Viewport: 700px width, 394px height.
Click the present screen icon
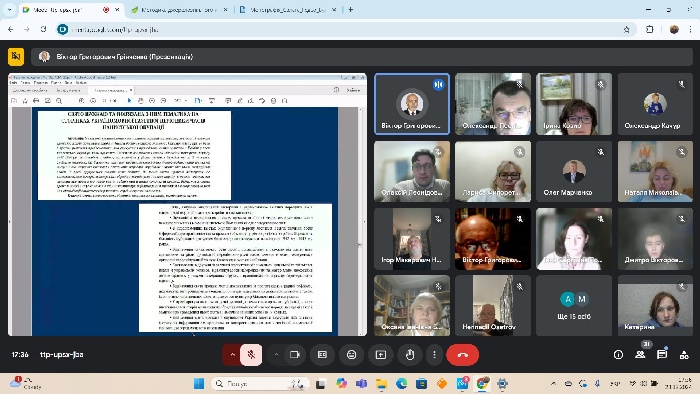[381, 355]
